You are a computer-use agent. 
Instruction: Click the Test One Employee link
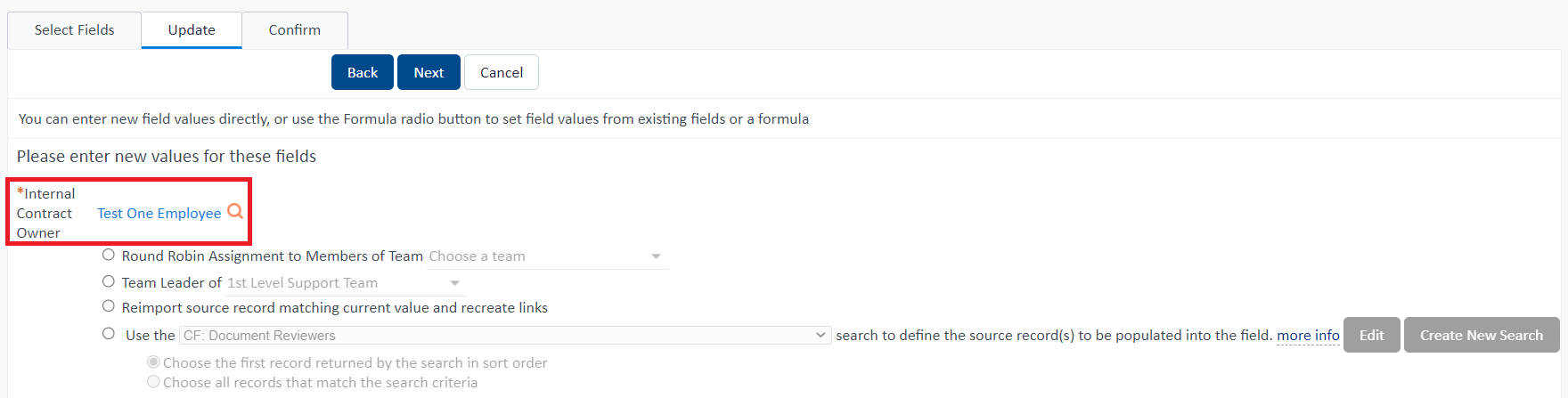click(x=159, y=214)
